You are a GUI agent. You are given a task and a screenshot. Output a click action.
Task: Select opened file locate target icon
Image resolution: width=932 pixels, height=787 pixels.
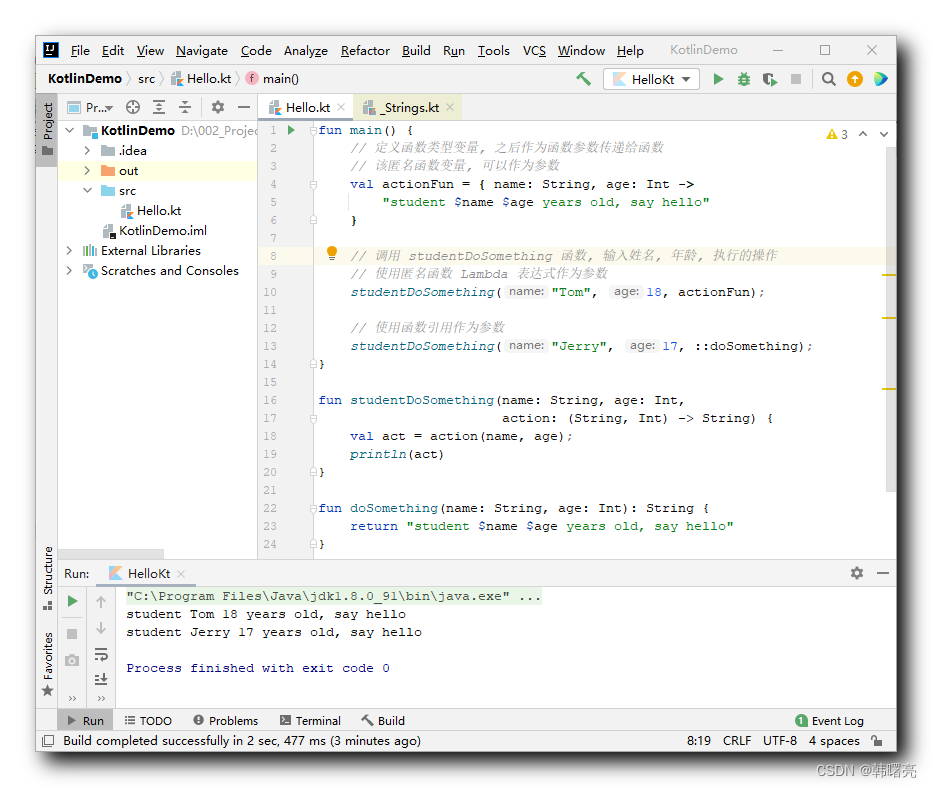[x=133, y=107]
